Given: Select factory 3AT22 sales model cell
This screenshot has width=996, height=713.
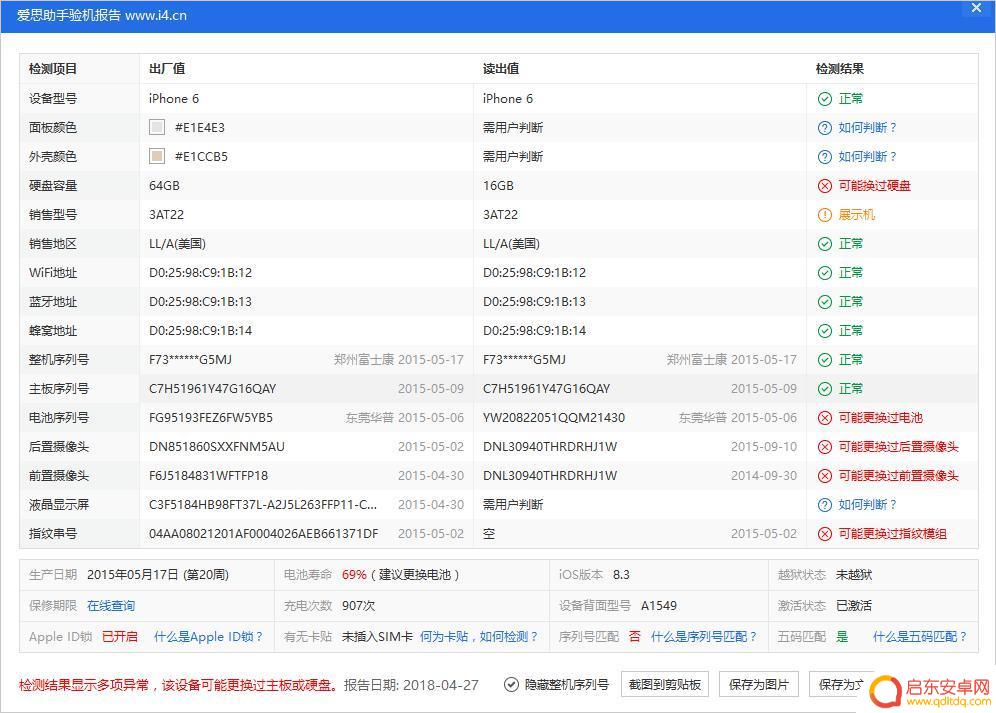Looking at the screenshot, I should (x=166, y=215).
